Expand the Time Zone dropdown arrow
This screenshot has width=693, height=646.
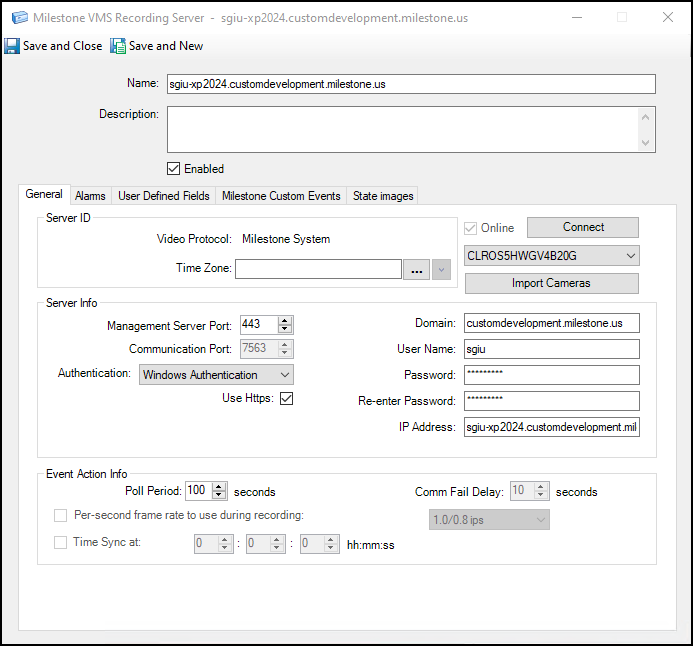[x=441, y=270]
